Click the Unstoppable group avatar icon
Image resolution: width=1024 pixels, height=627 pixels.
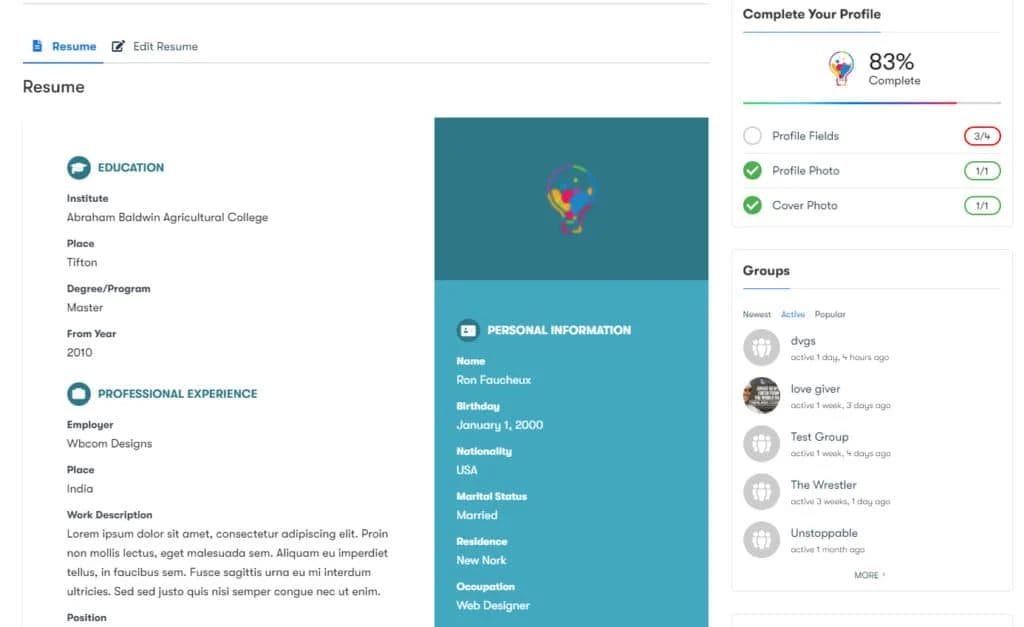(x=761, y=540)
